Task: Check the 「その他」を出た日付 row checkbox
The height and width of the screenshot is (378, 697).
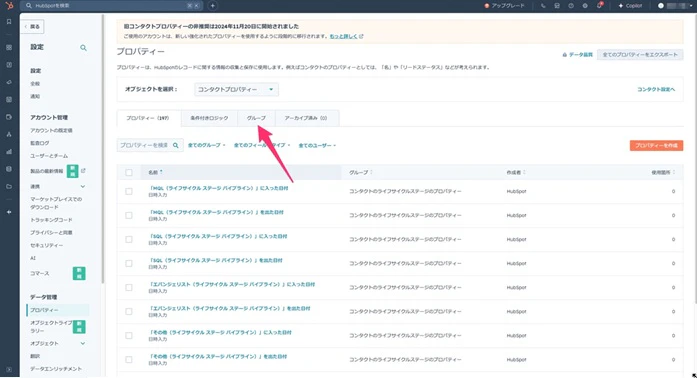Action: 129,359
